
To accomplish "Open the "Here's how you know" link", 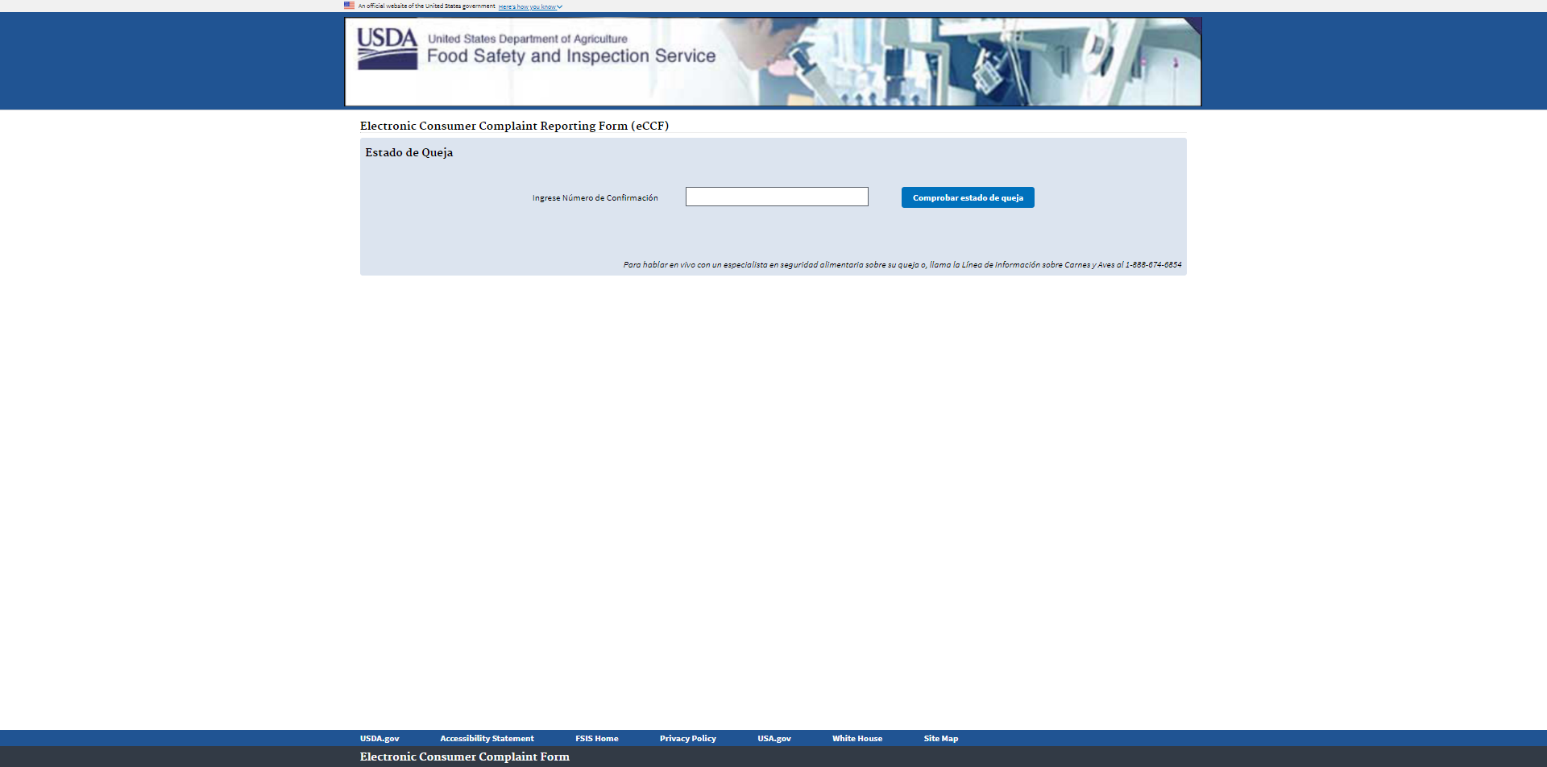I will tap(527, 7).
